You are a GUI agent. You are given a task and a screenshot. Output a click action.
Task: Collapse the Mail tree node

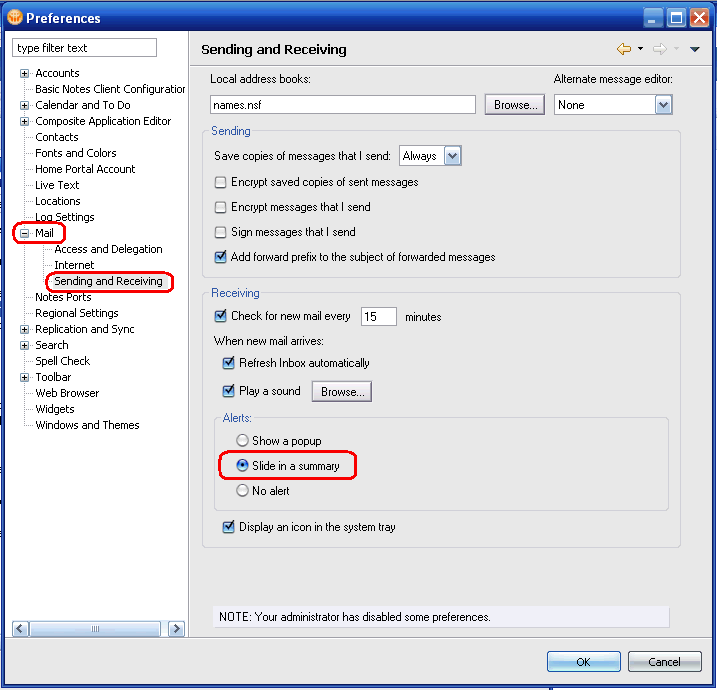pyautogui.click(x=25, y=233)
